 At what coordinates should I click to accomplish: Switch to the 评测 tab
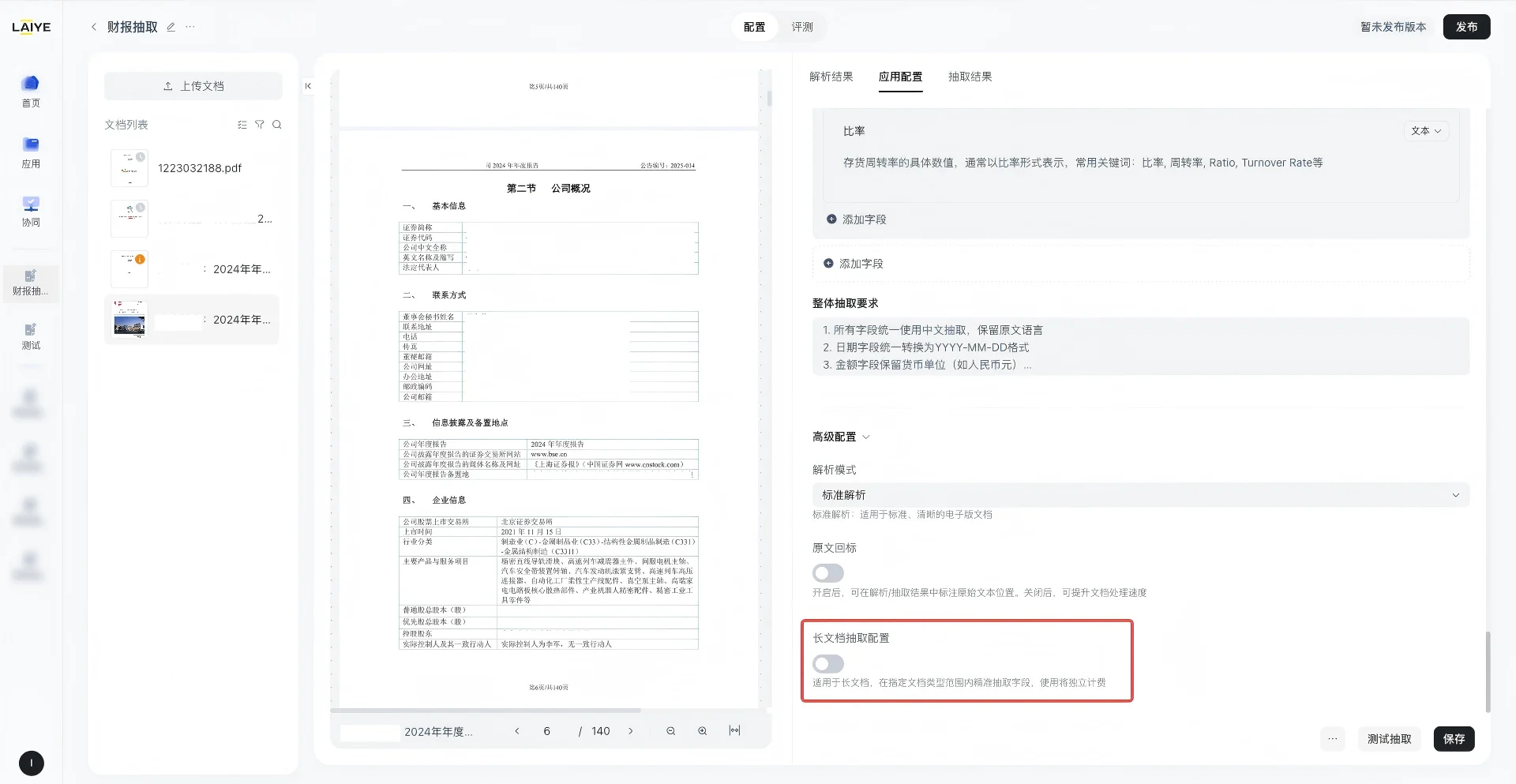point(802,27)
